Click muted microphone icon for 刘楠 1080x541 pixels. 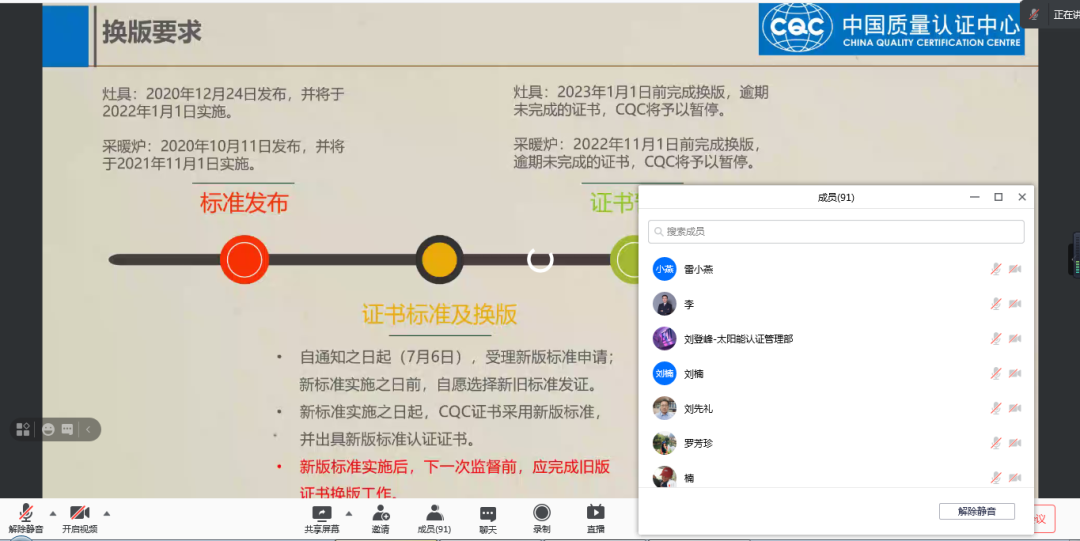click(x=995, y=373)
